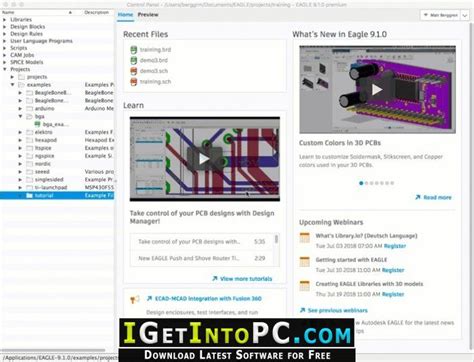474x362 pixels.
Task: Click the 'Custom Colors in 3D PCBs' heading
Action: [x=340, y=143]
